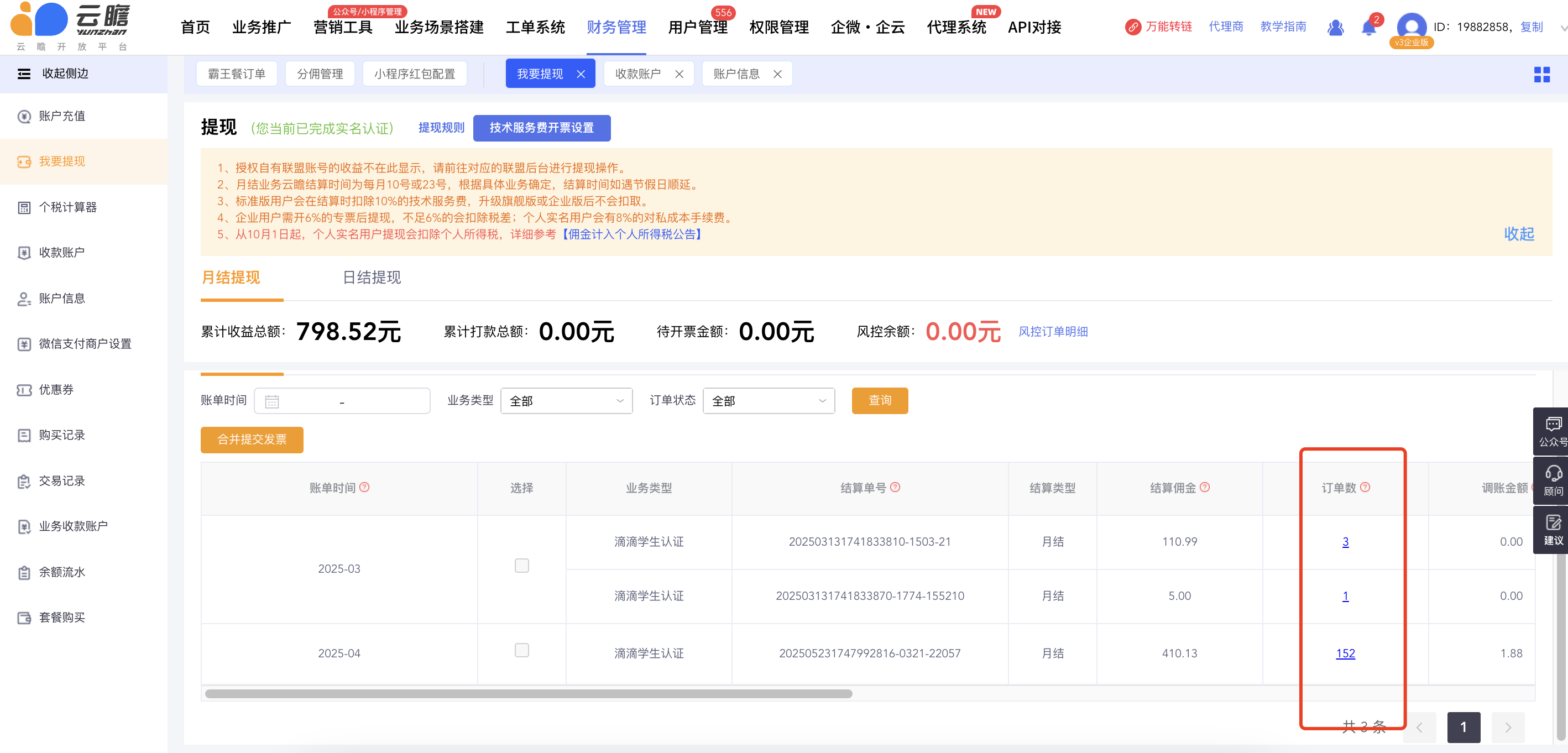Close the 收款账户 tab with X

(x=680, y=74)
